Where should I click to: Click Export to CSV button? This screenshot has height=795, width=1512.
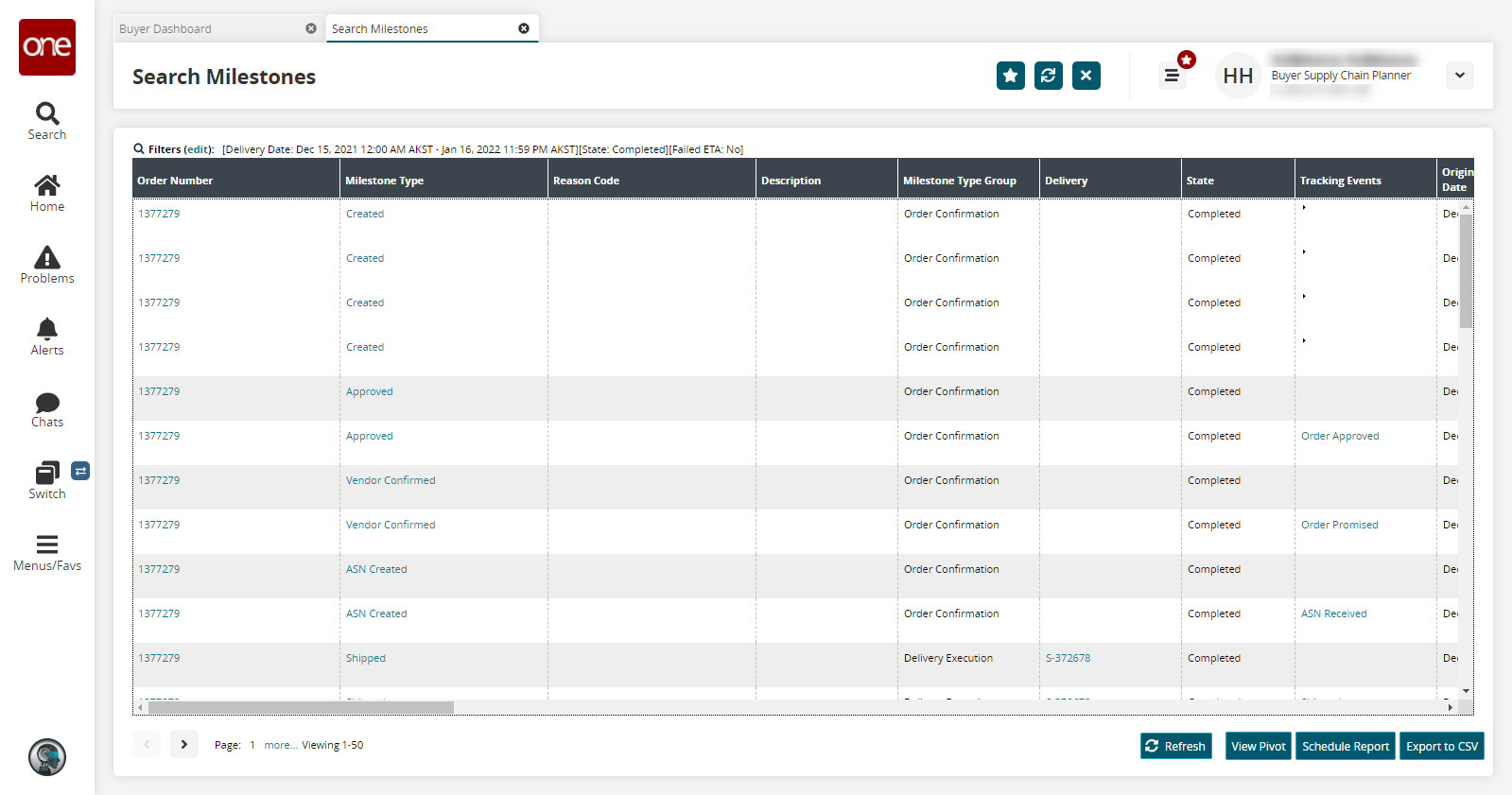pos(1441,746)
